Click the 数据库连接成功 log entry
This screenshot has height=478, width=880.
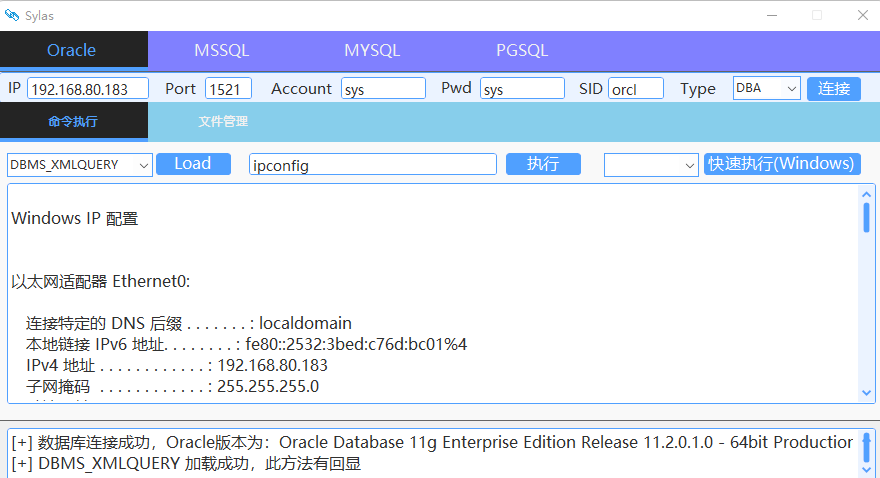[432, 442]
